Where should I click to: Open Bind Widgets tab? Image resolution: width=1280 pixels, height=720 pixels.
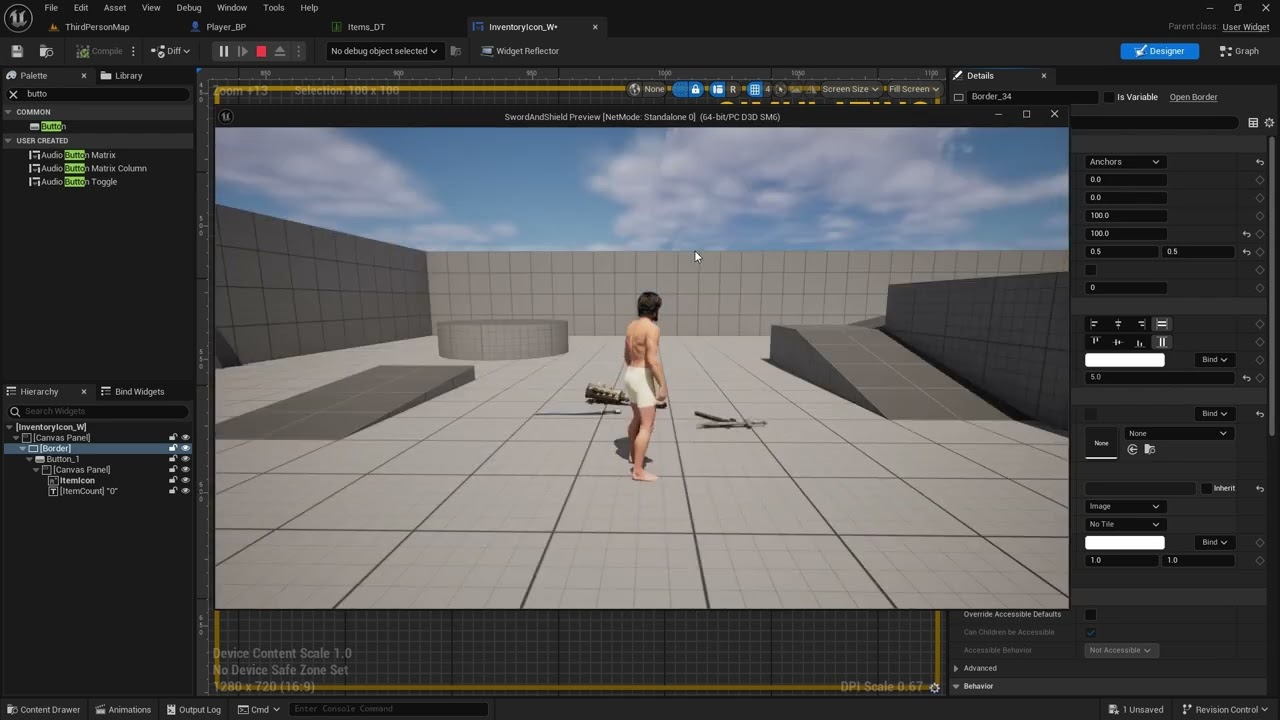(x=132, y=392)
